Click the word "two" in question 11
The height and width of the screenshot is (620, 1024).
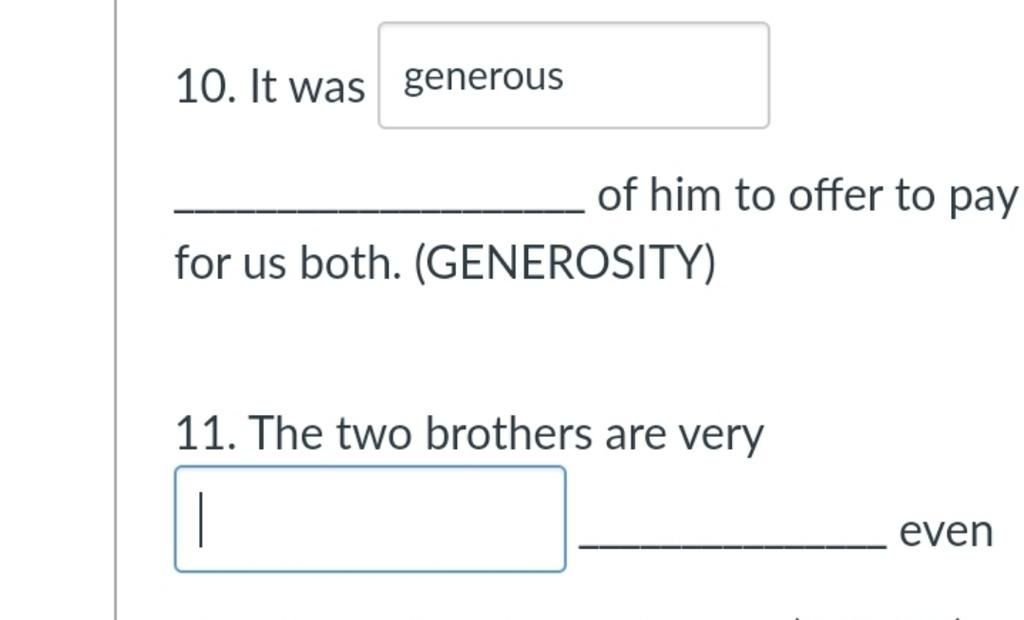click(x=374, y=434)
